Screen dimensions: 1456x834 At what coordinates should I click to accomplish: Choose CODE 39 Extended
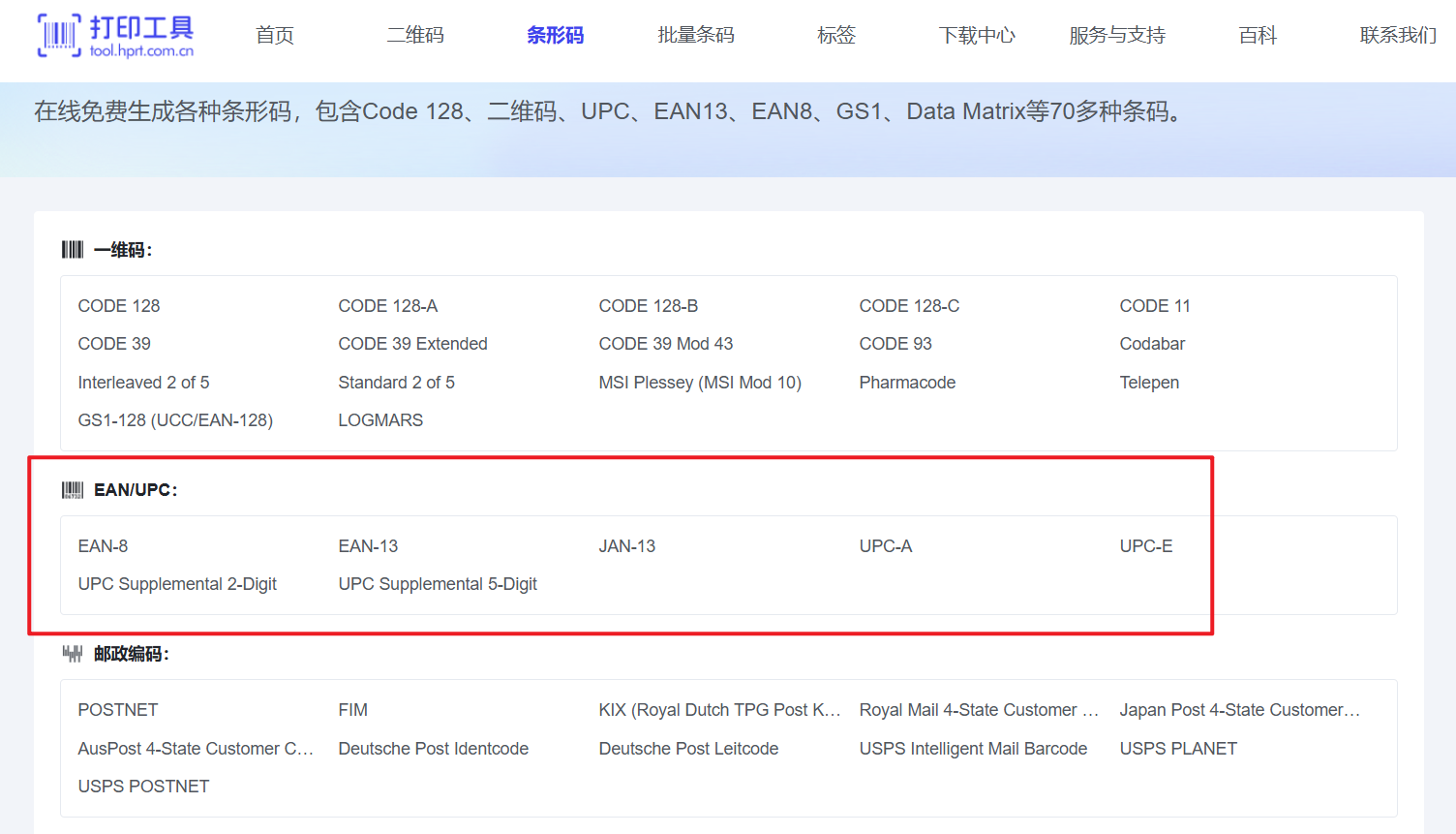tap(413, 344)
